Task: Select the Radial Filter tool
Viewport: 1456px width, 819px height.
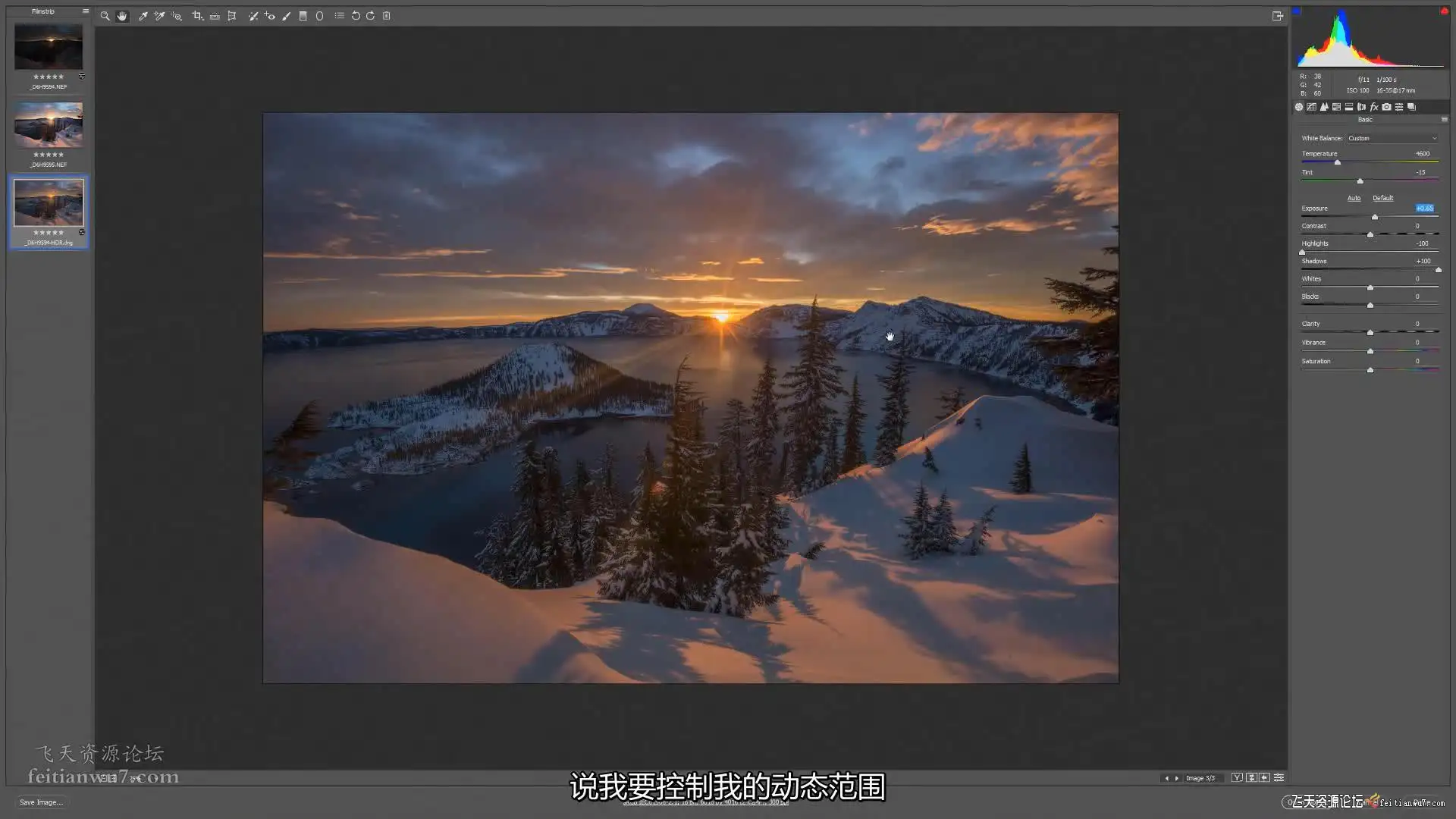Action: click(x=319, y=16)
